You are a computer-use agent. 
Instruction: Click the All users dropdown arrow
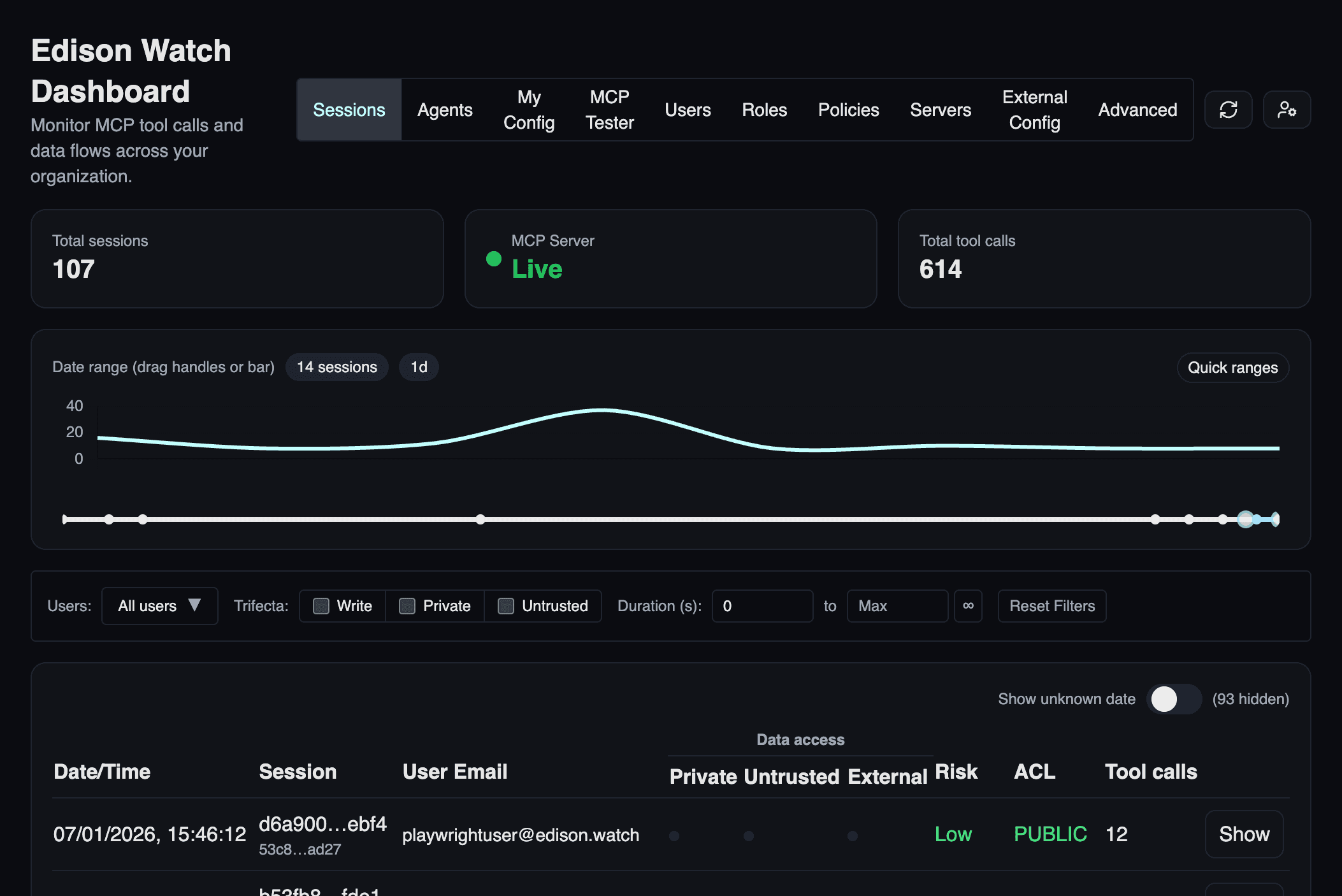click(194, 605)
